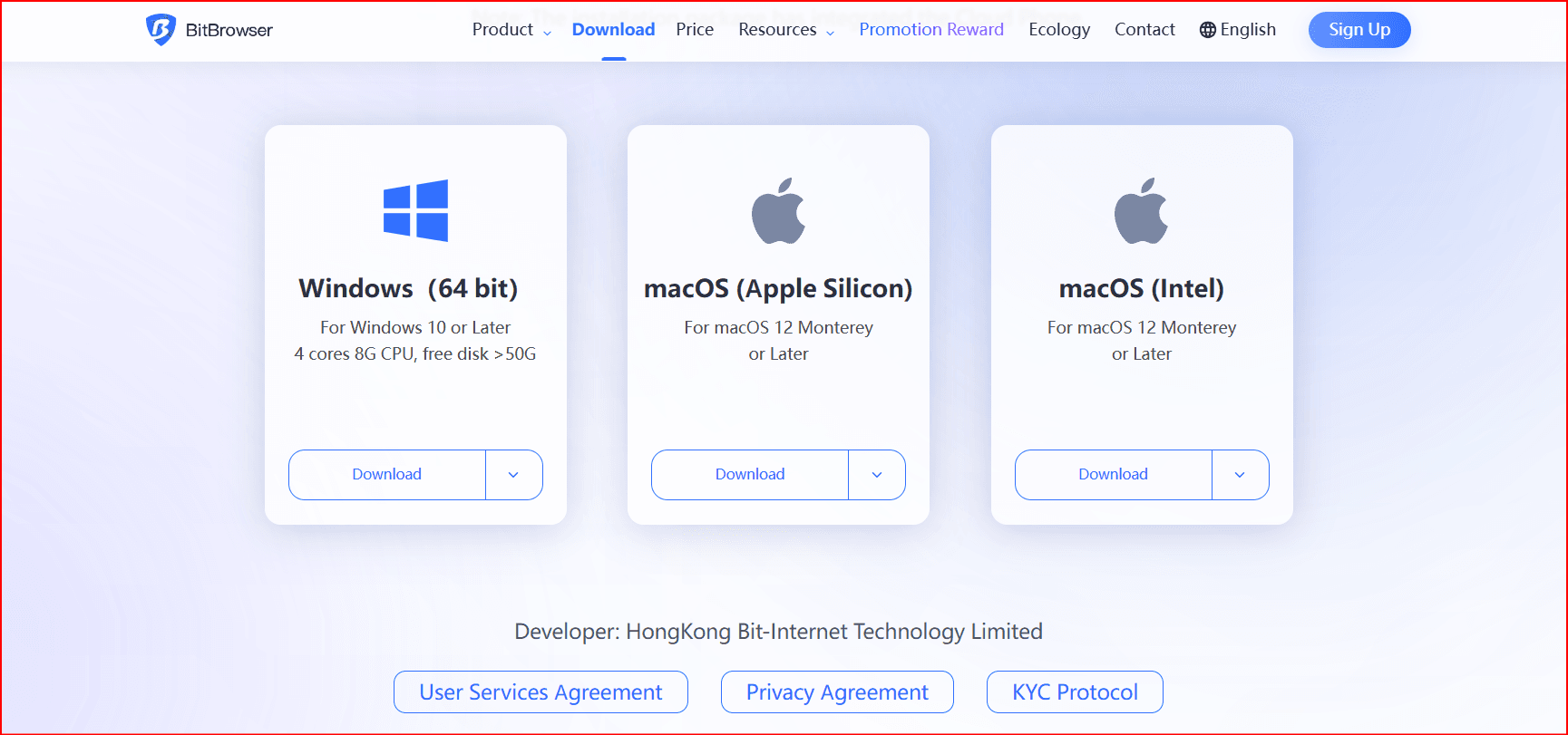This screenshot has height=735, width=1568.
Task: View the KYC Protocol
Action: click(1075, 692)
